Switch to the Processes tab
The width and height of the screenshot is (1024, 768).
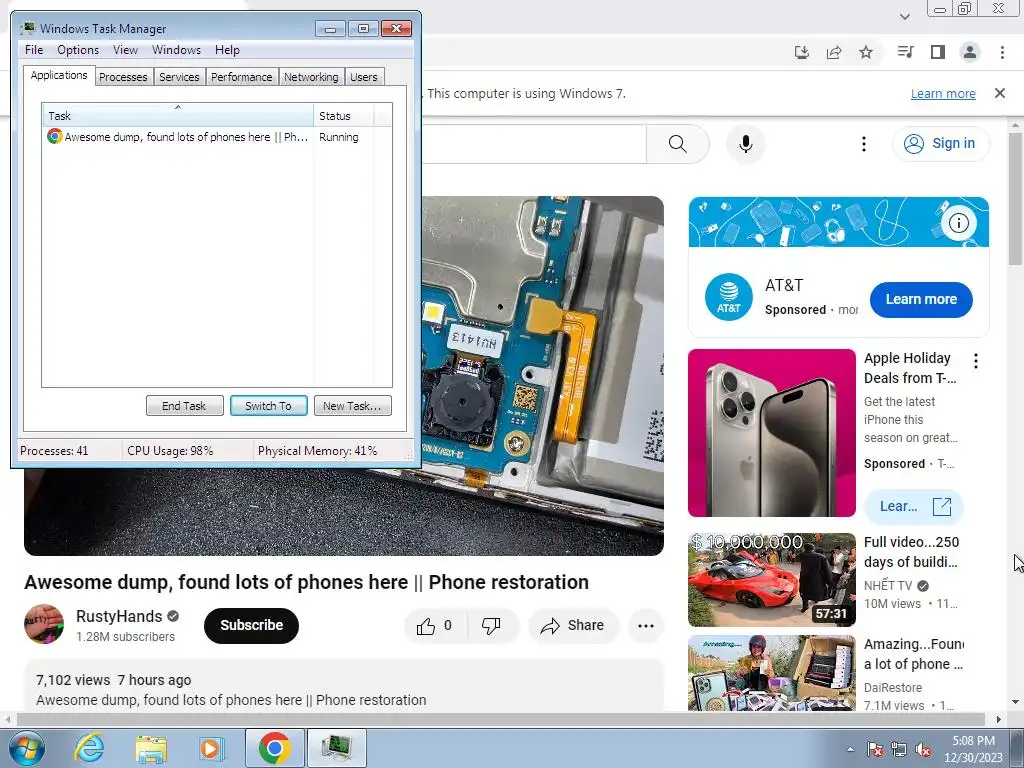coord(123,77)
